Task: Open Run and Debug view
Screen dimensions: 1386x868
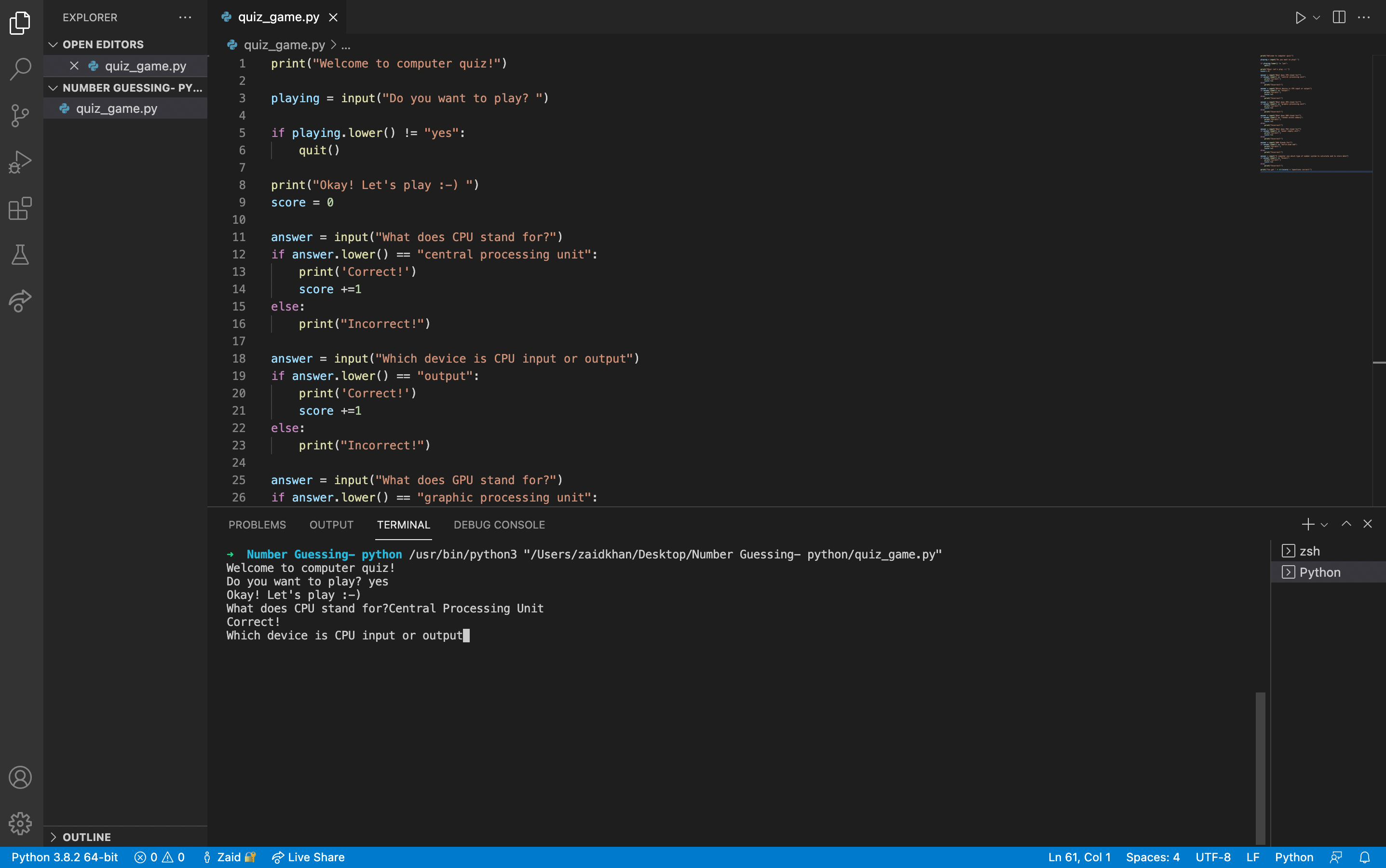Action: click(x=21, y=162)
